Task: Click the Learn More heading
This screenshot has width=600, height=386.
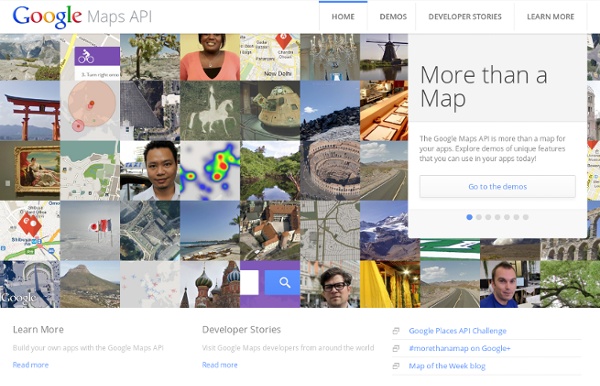Action: [x=38, y=329]
